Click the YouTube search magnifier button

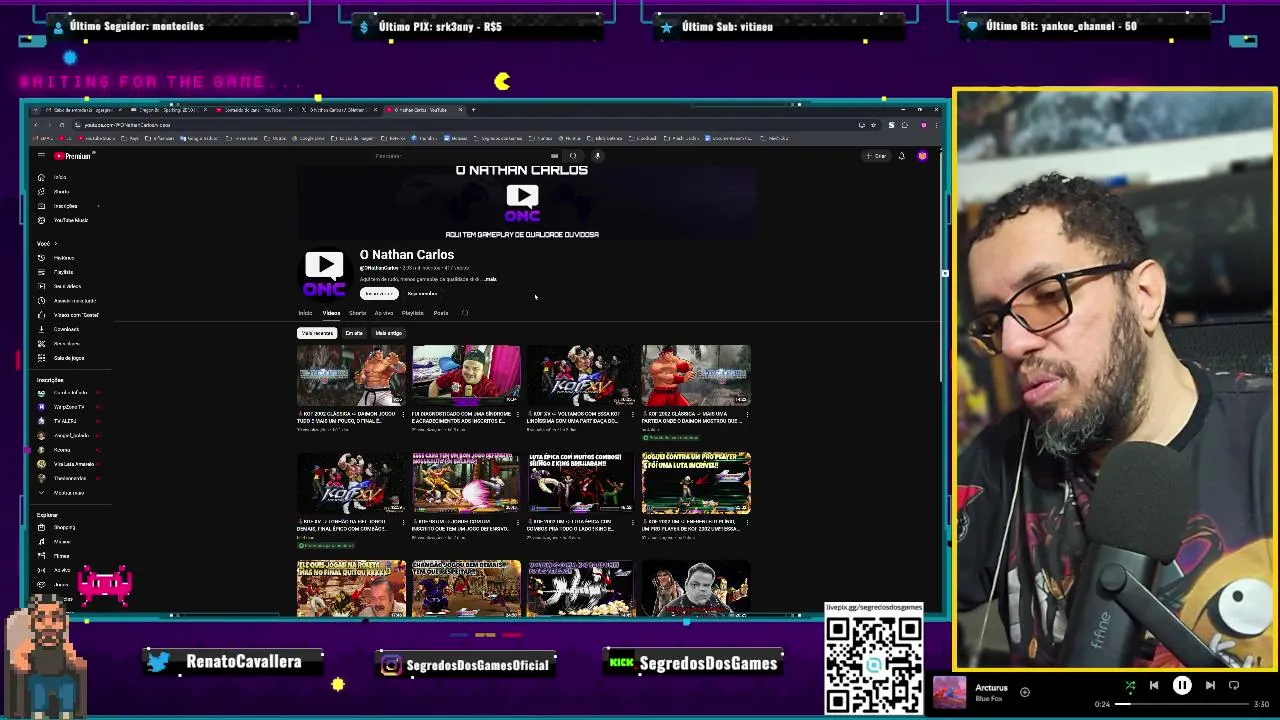point(573,156)
